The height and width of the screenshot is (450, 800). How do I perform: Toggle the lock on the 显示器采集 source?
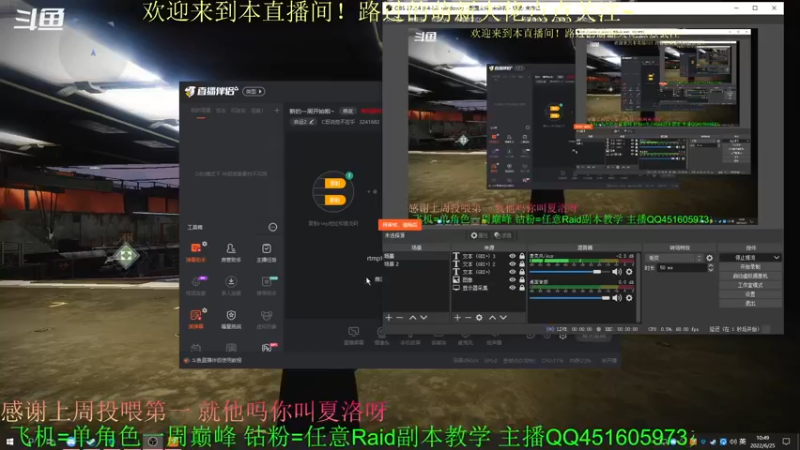tap(522, 288)
